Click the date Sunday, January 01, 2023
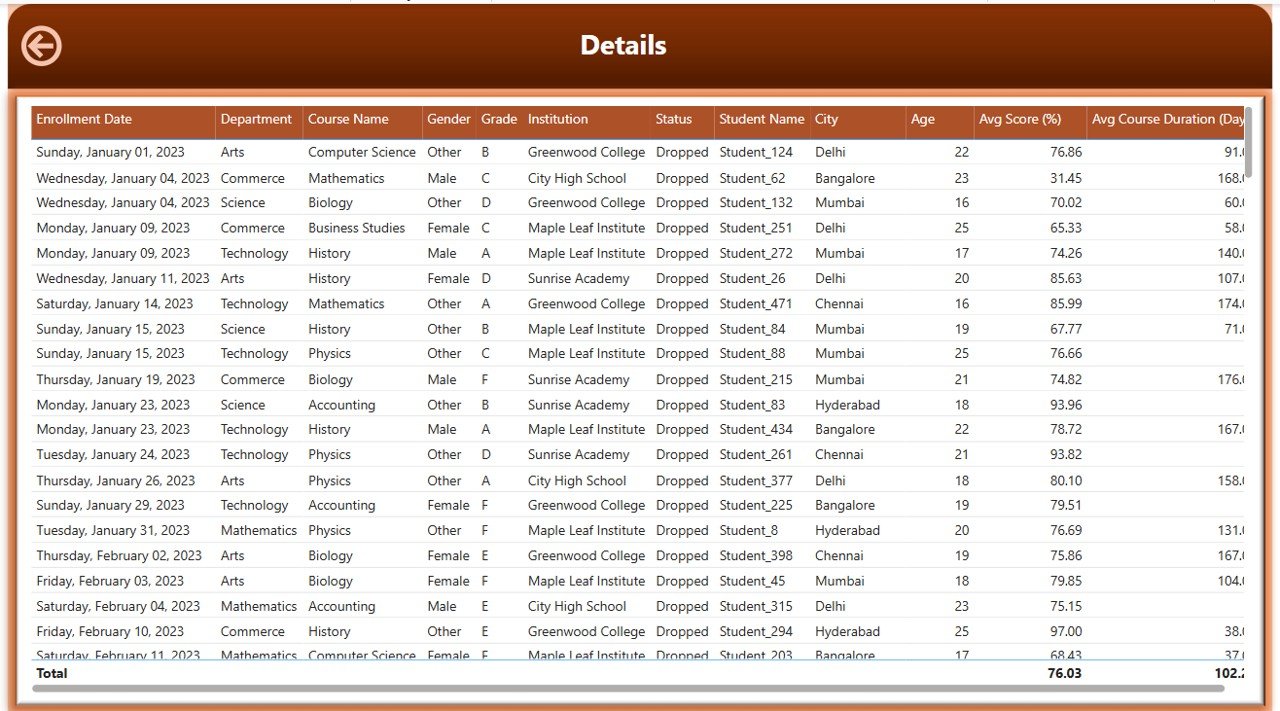Viewport: 1280px width, 711px height. coord(110,152)
